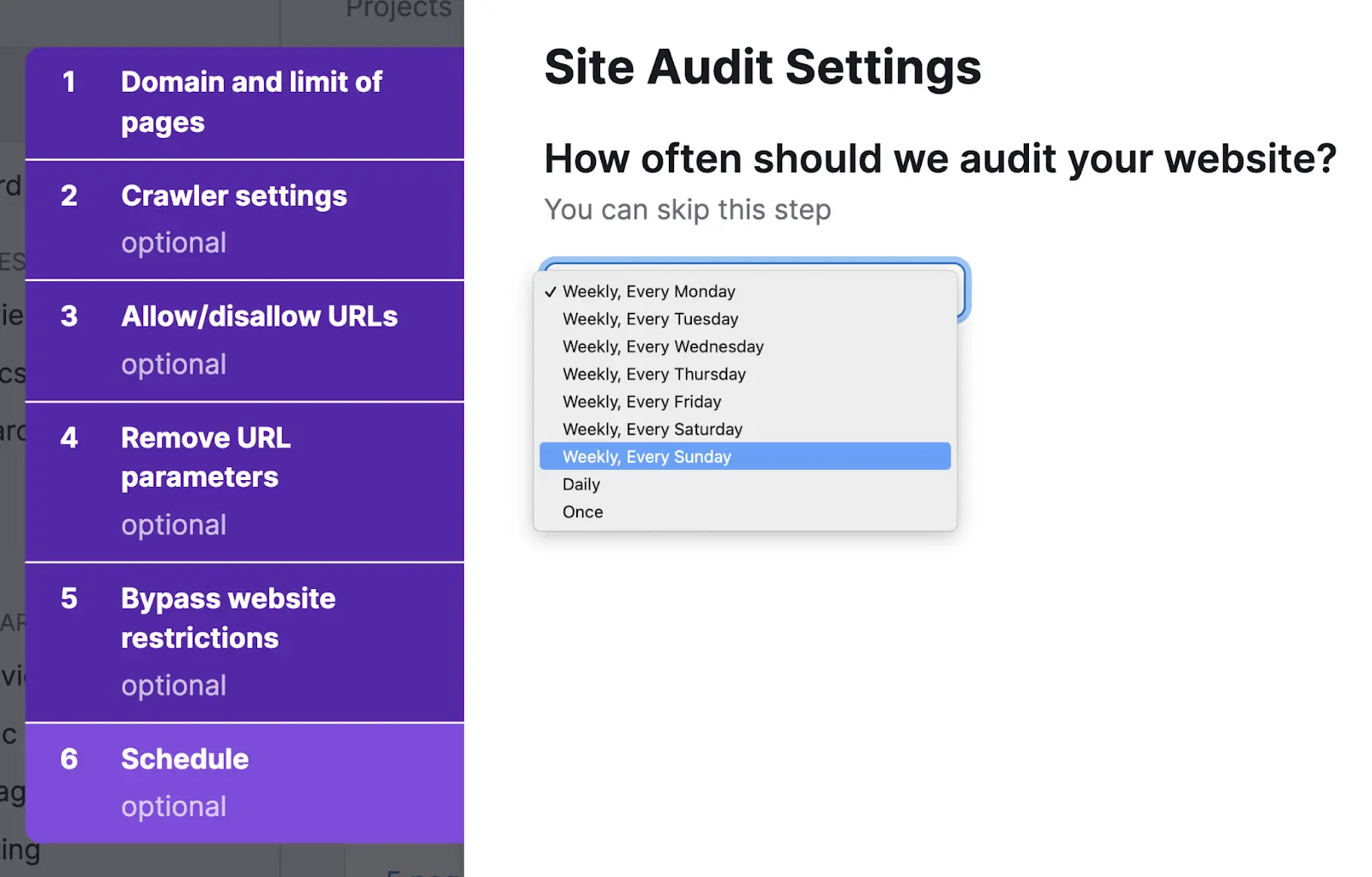1372x877 pixels.
Task: Set audit frequency to "Daily"
Action: tap(581, 484)
